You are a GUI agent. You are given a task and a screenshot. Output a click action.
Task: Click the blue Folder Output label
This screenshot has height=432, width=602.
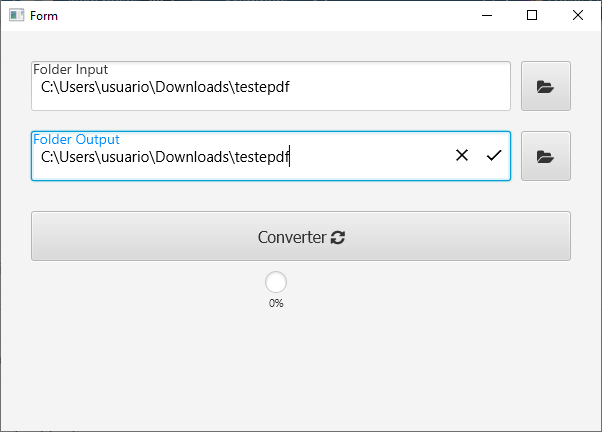click(x=76, y=139)
